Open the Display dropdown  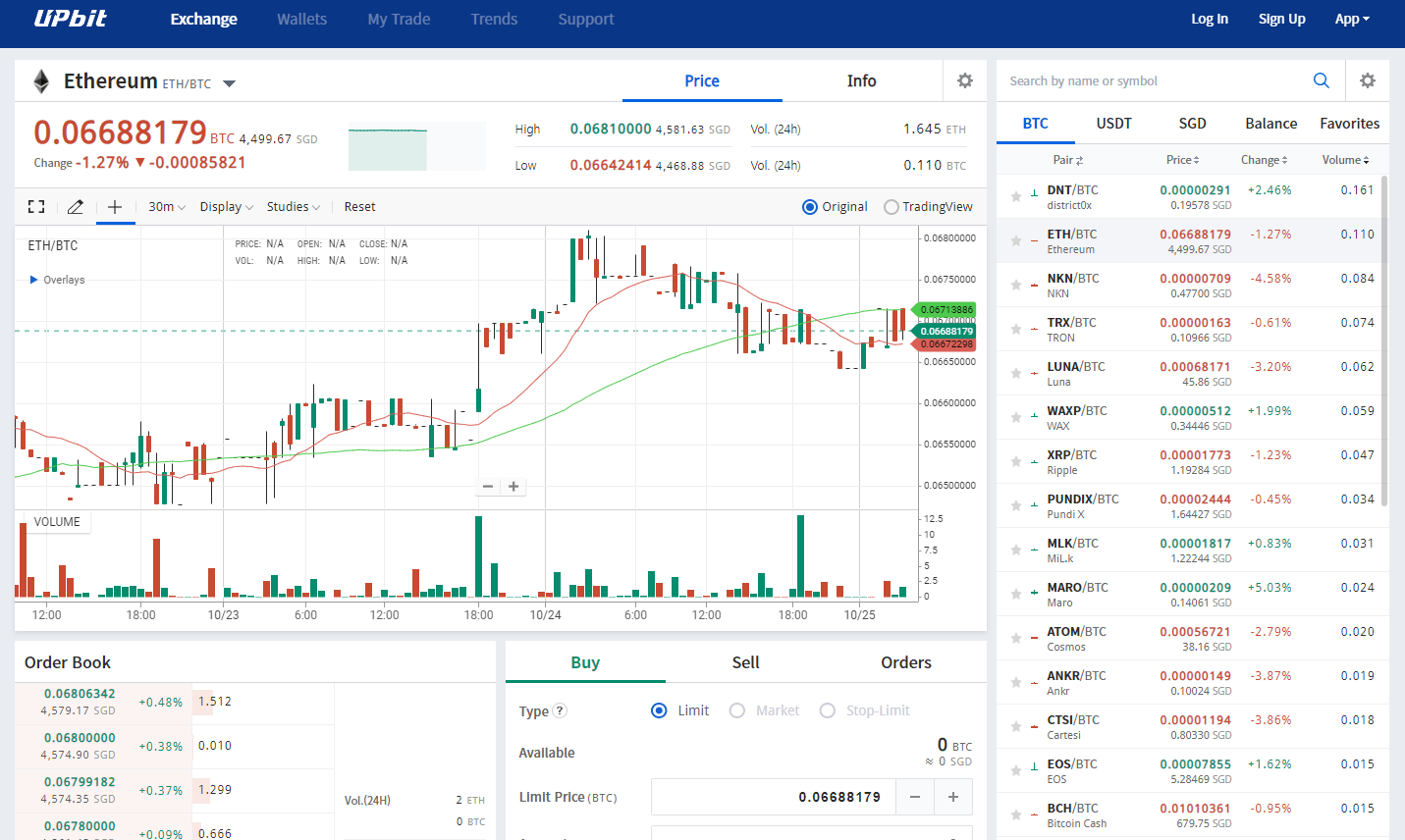click(227, 207)
